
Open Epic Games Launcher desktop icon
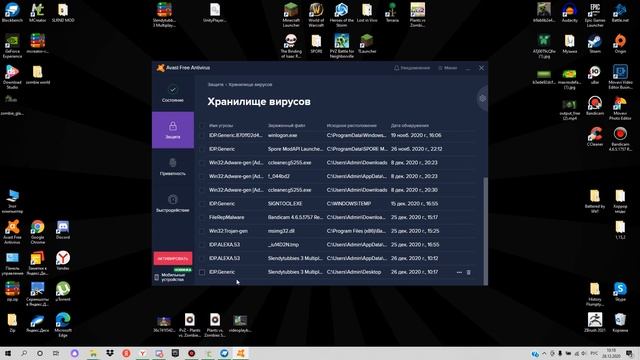coord(595,15)
